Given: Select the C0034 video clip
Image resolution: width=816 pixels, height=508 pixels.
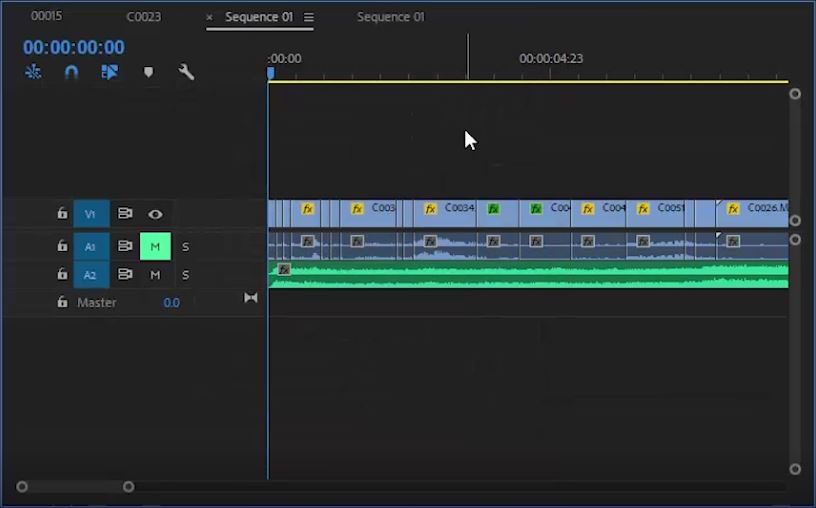Looking at the screenshot, I should point(445,213).
